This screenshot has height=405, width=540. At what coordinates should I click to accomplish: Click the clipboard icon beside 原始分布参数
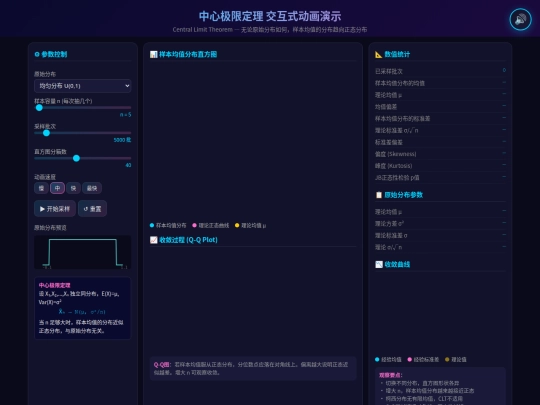(x=378, y=195)
